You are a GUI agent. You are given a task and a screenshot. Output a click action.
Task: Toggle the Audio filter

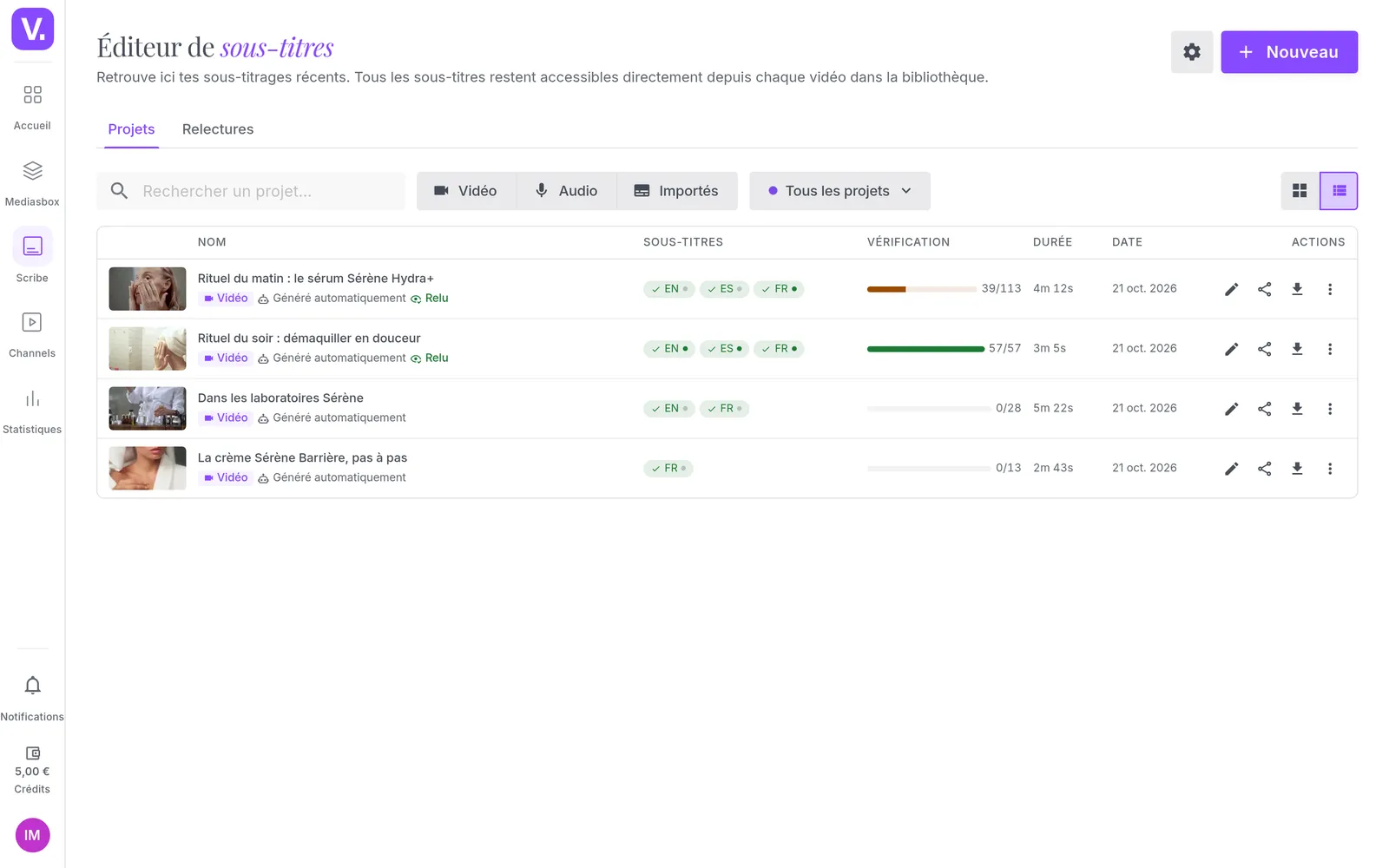(567, 191)
